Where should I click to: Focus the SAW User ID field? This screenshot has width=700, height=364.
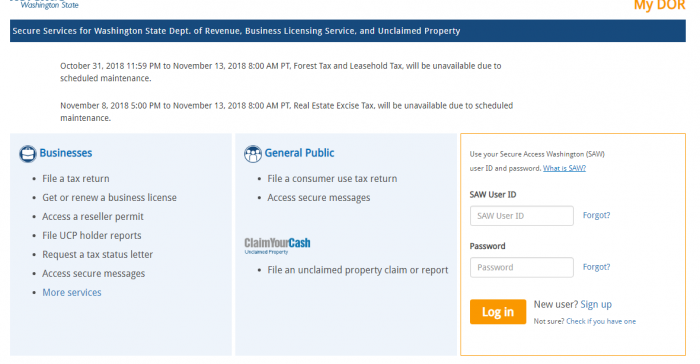coord(521,216)
